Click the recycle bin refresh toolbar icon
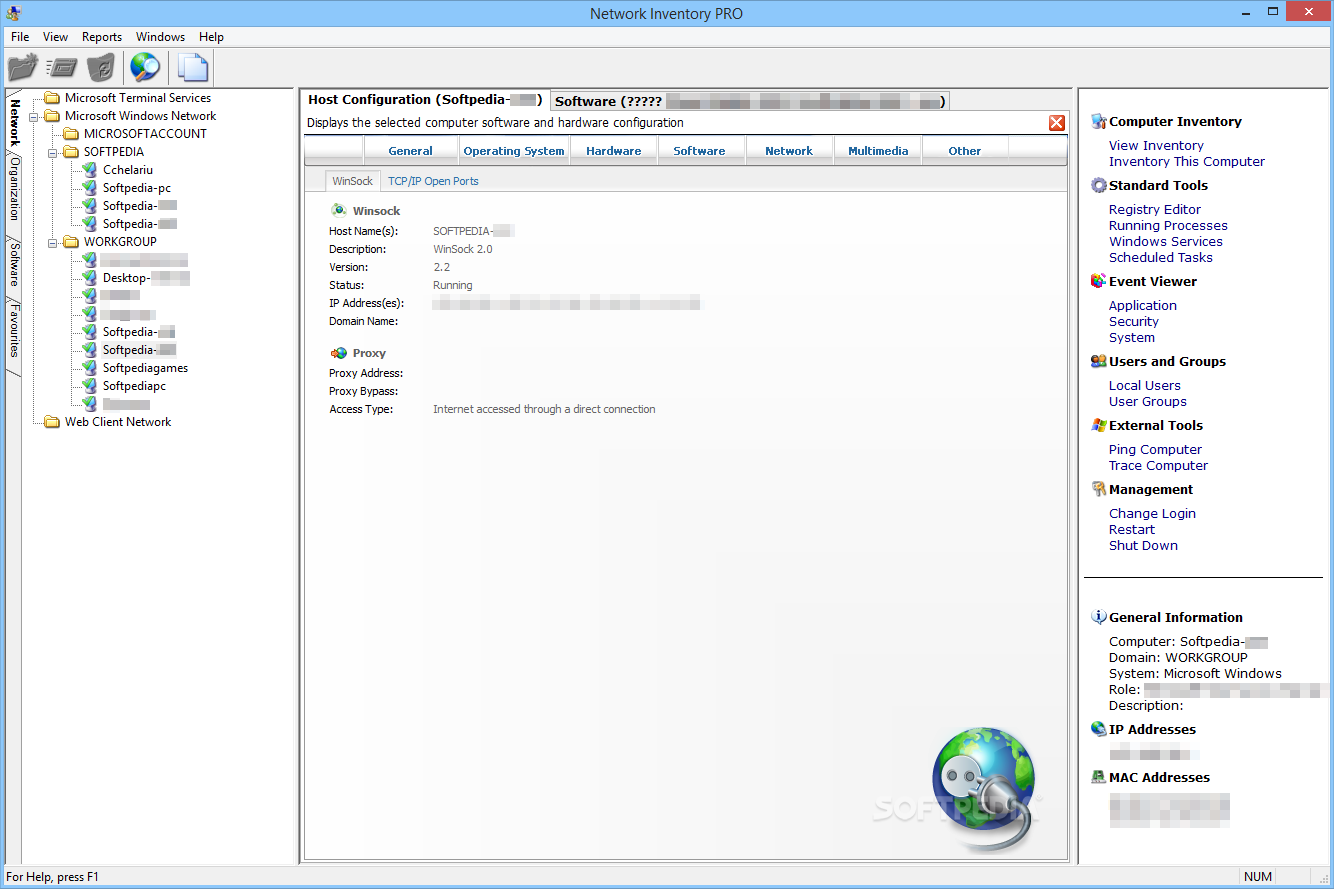Image resolution: width=1334 pixels, height=889 pixels. click(x=101, y=68)
